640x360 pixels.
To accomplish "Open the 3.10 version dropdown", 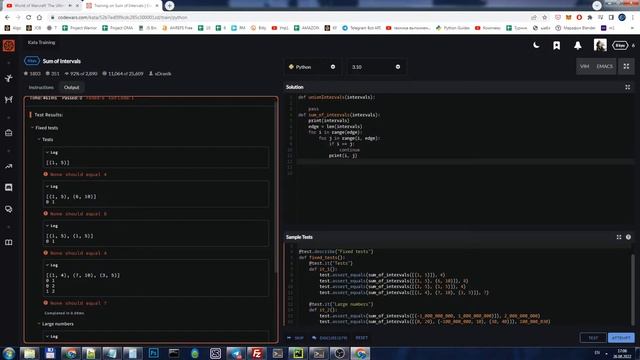I will click(376, 67).
